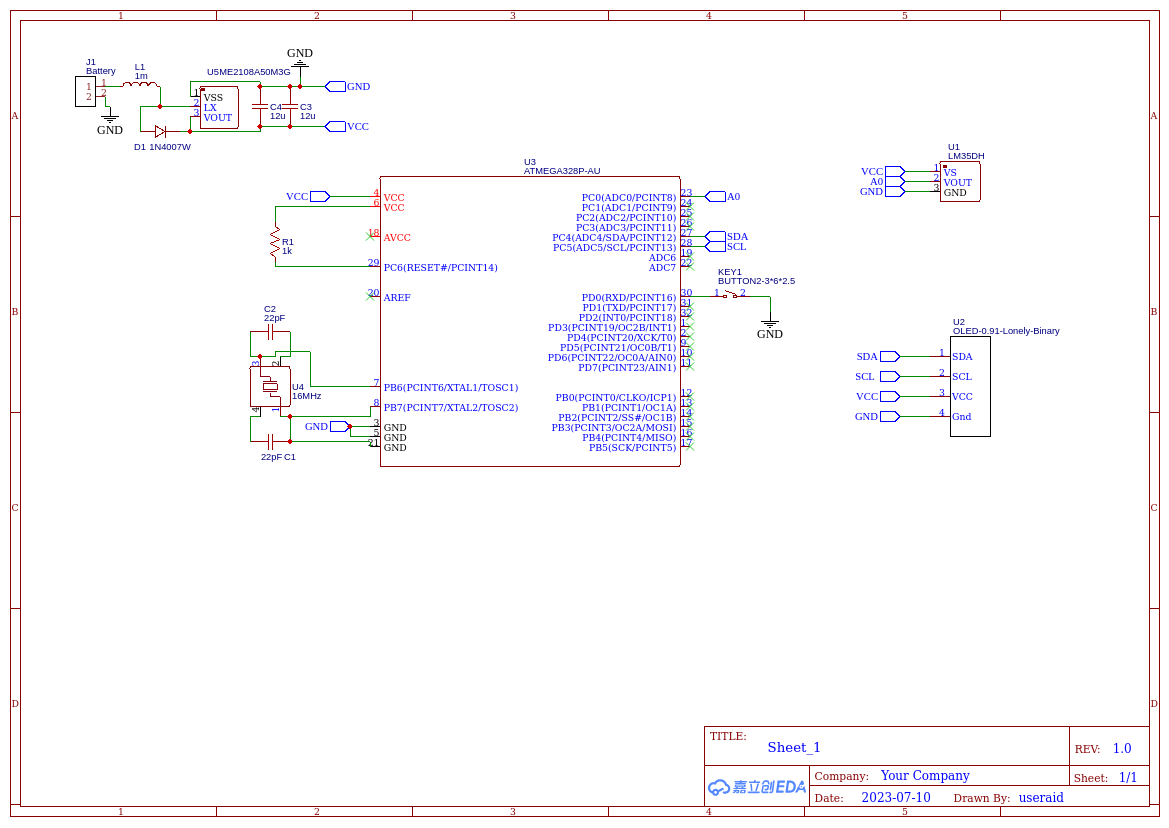This screenshot has width=1169, height=828.
Task: Click the SDA net flag on OLED pin 1
Action: click(878, 357)
